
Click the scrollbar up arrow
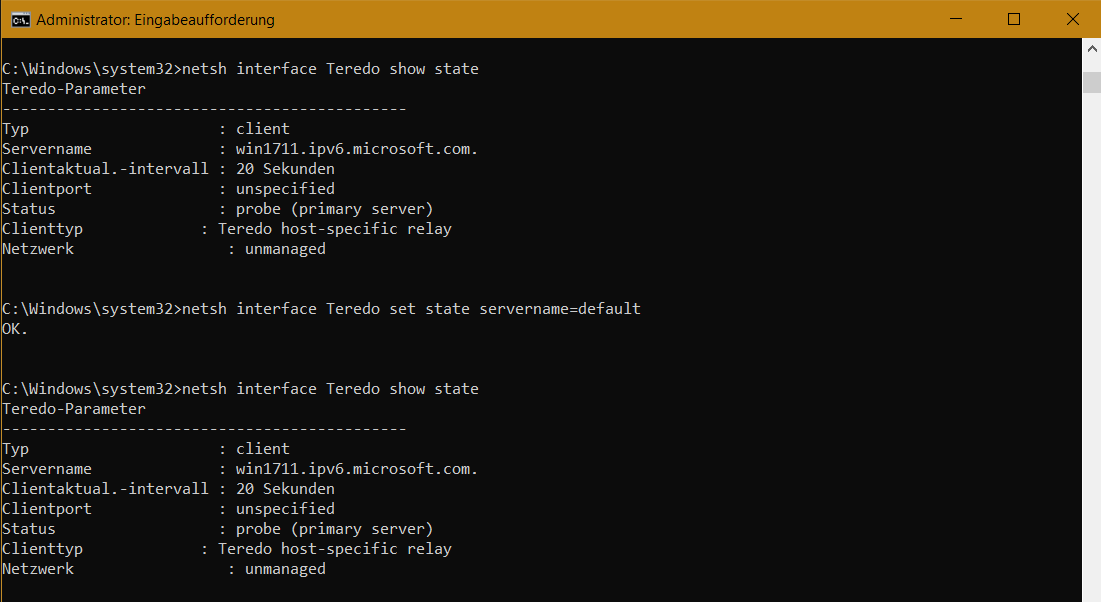(x=1092, y=49)
